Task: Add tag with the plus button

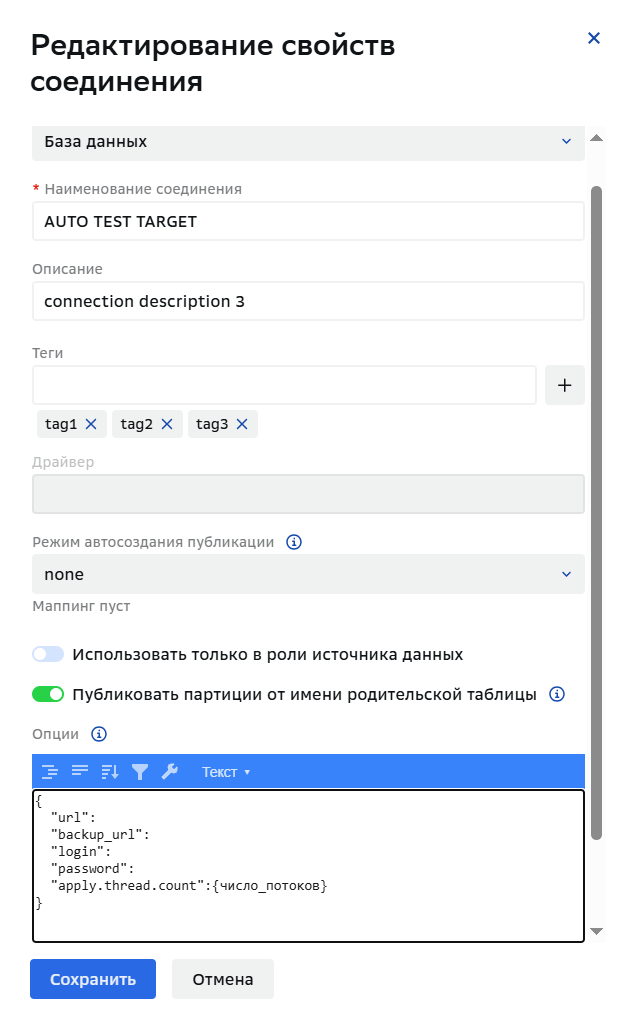Action: coord(564,385)
